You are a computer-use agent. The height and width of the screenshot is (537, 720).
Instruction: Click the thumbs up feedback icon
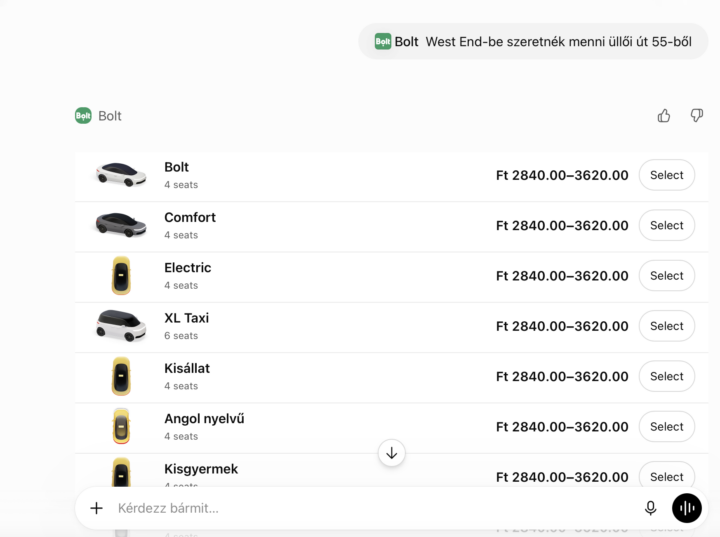(x=664, y=116)
